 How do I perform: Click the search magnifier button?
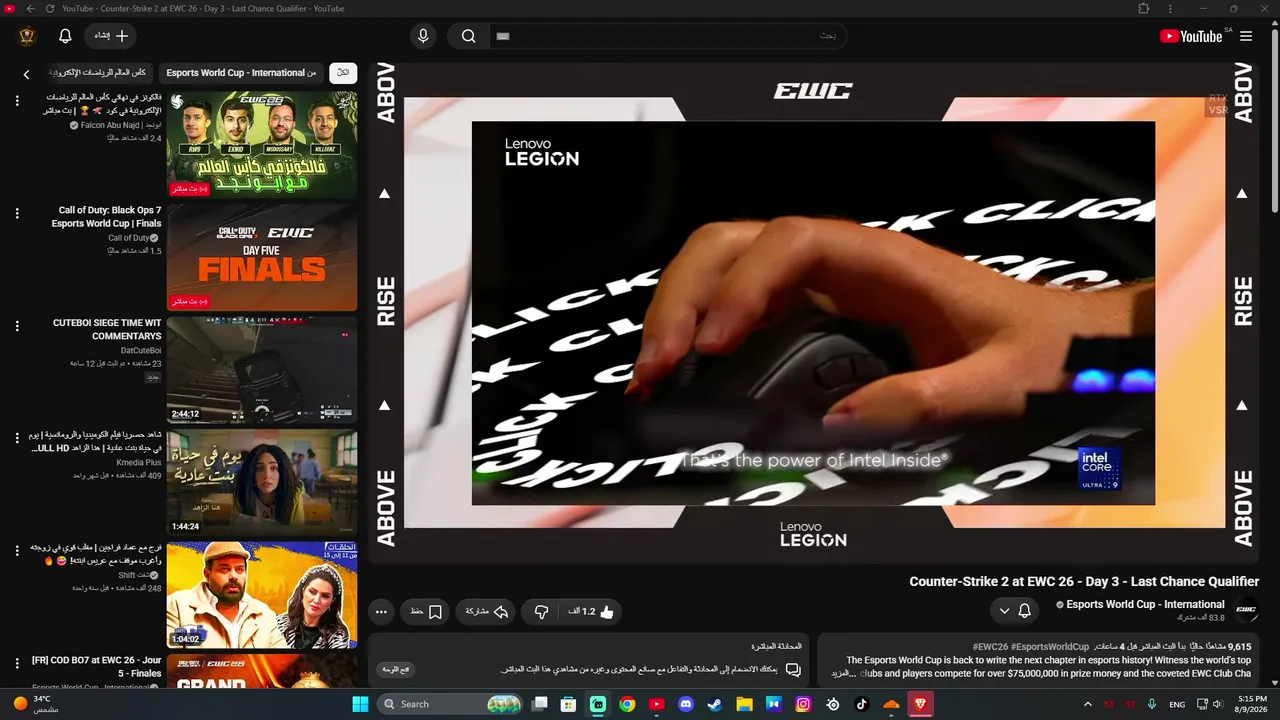coord(468,36)
